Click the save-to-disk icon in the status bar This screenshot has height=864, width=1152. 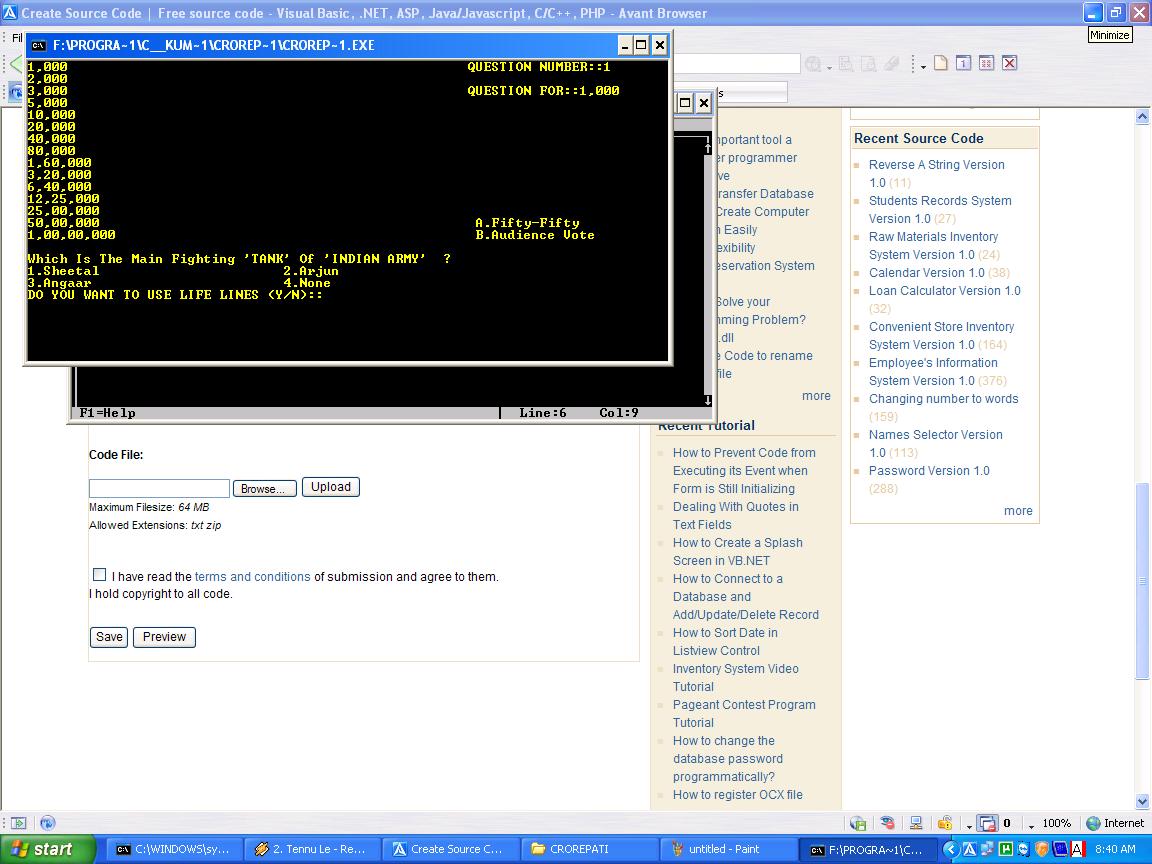(x=857, y=823)
